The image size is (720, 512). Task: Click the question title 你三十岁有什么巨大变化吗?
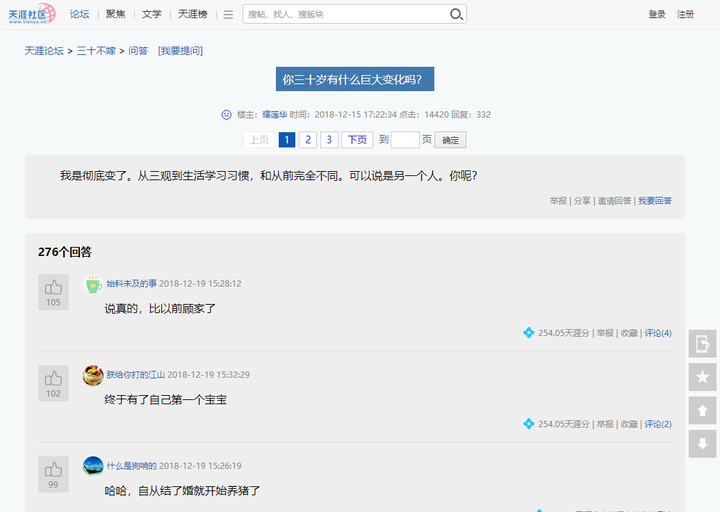[355, 79]
